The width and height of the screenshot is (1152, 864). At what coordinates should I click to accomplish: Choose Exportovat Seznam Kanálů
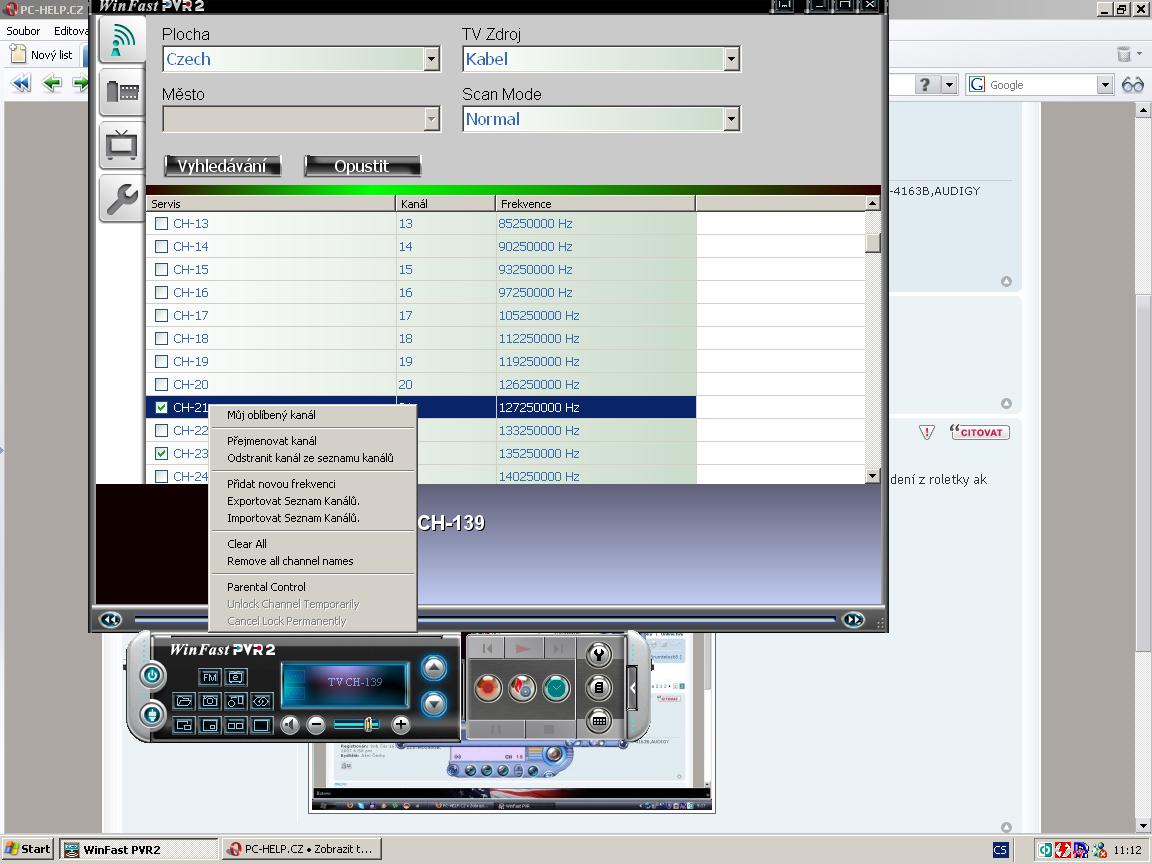coord(293,501)
